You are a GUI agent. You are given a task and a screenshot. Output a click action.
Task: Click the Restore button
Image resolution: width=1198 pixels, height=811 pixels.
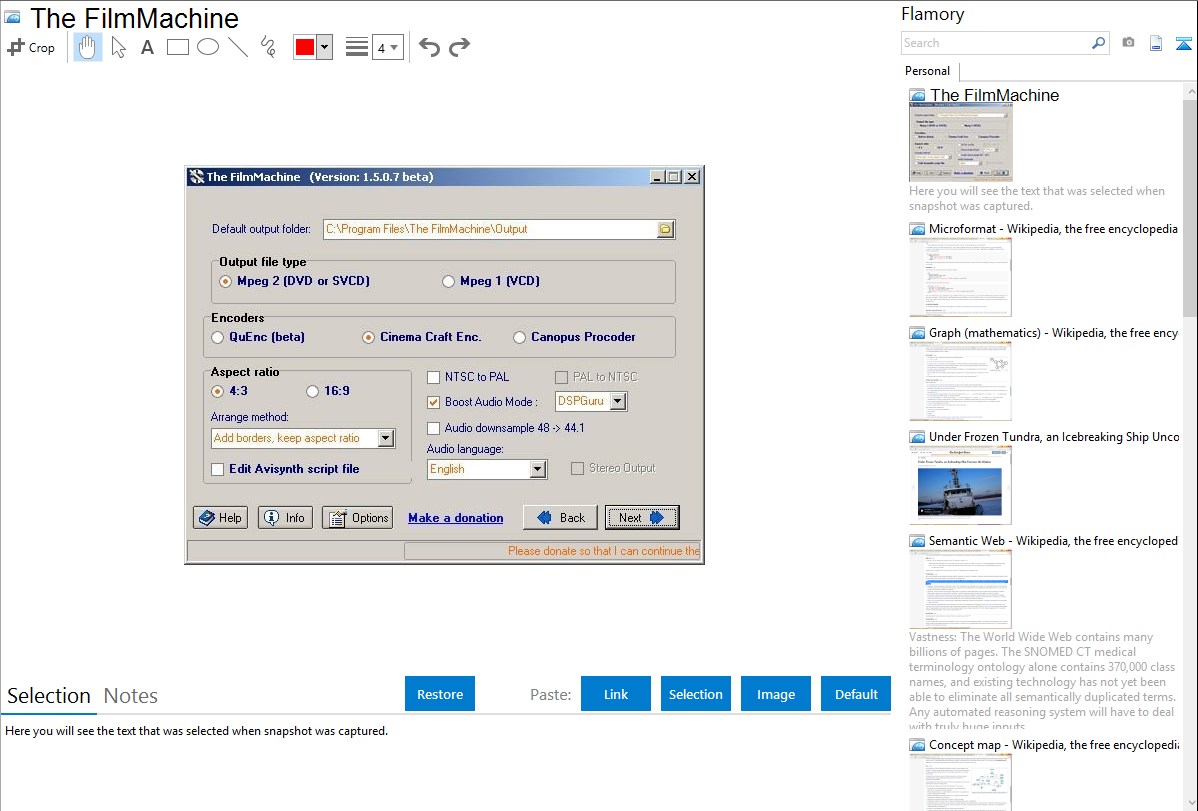point(440,694)
